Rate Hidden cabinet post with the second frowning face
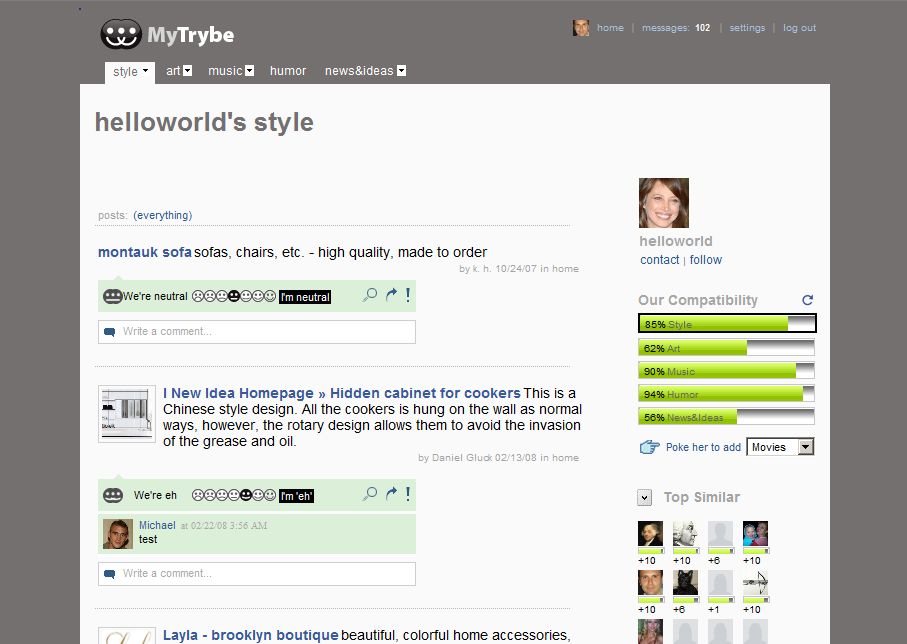Image resolution: width=907 pixels, height=644 pixels. 210,495
